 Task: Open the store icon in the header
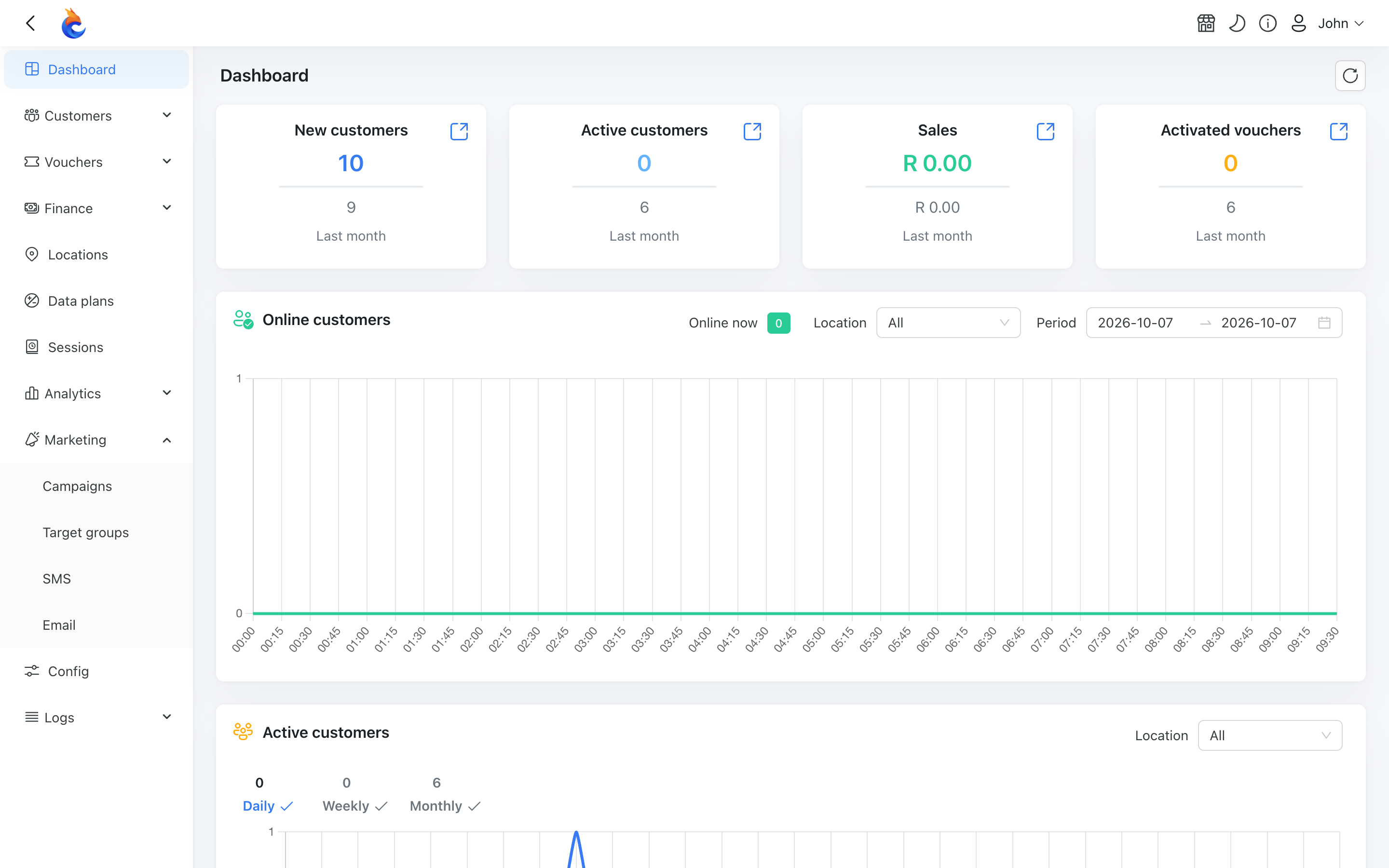(1206, 23)
